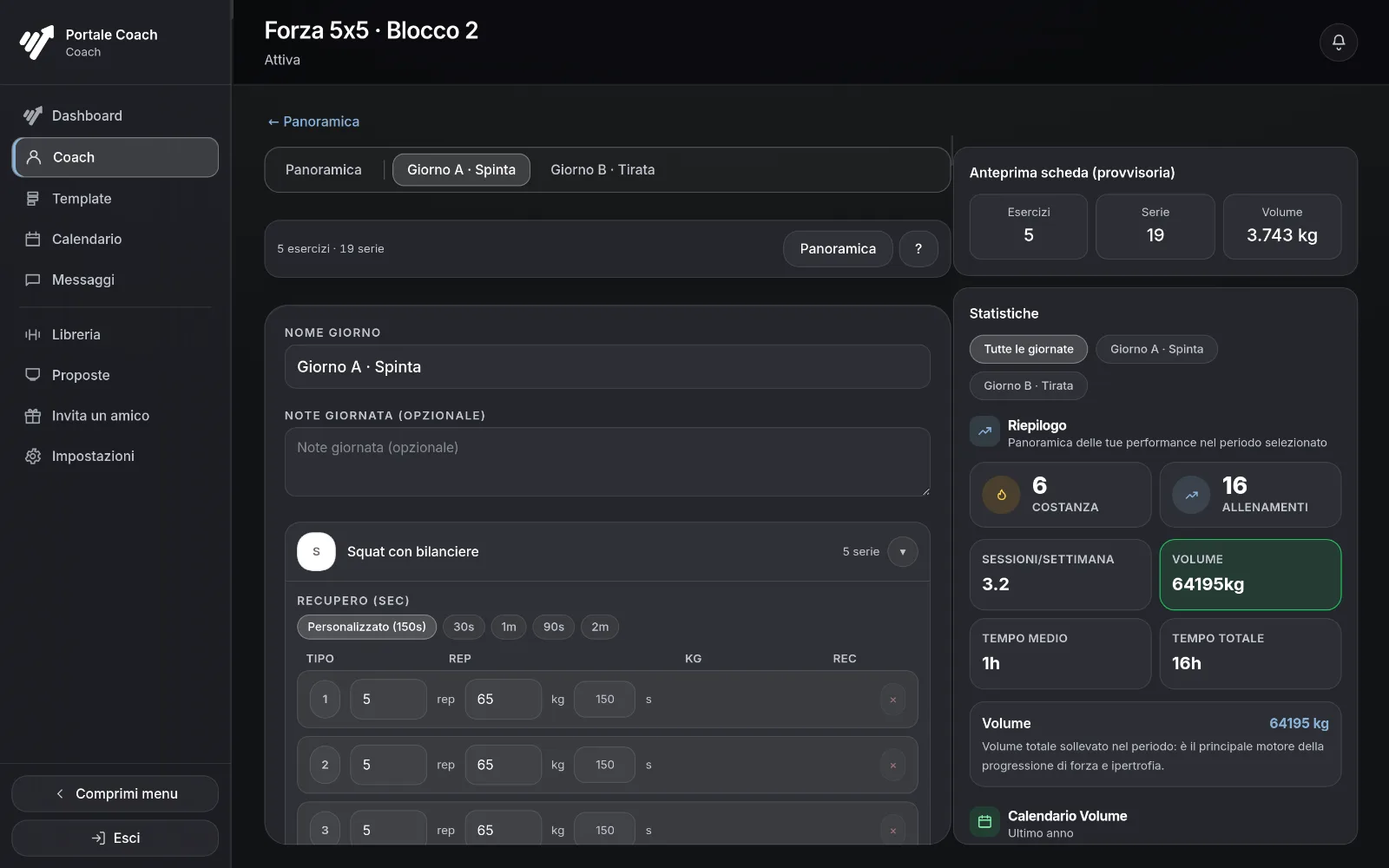1389x868 pixels.
Task: Open Messaggi chat icon
Action: pyautogui.click(x=33, y=279)
